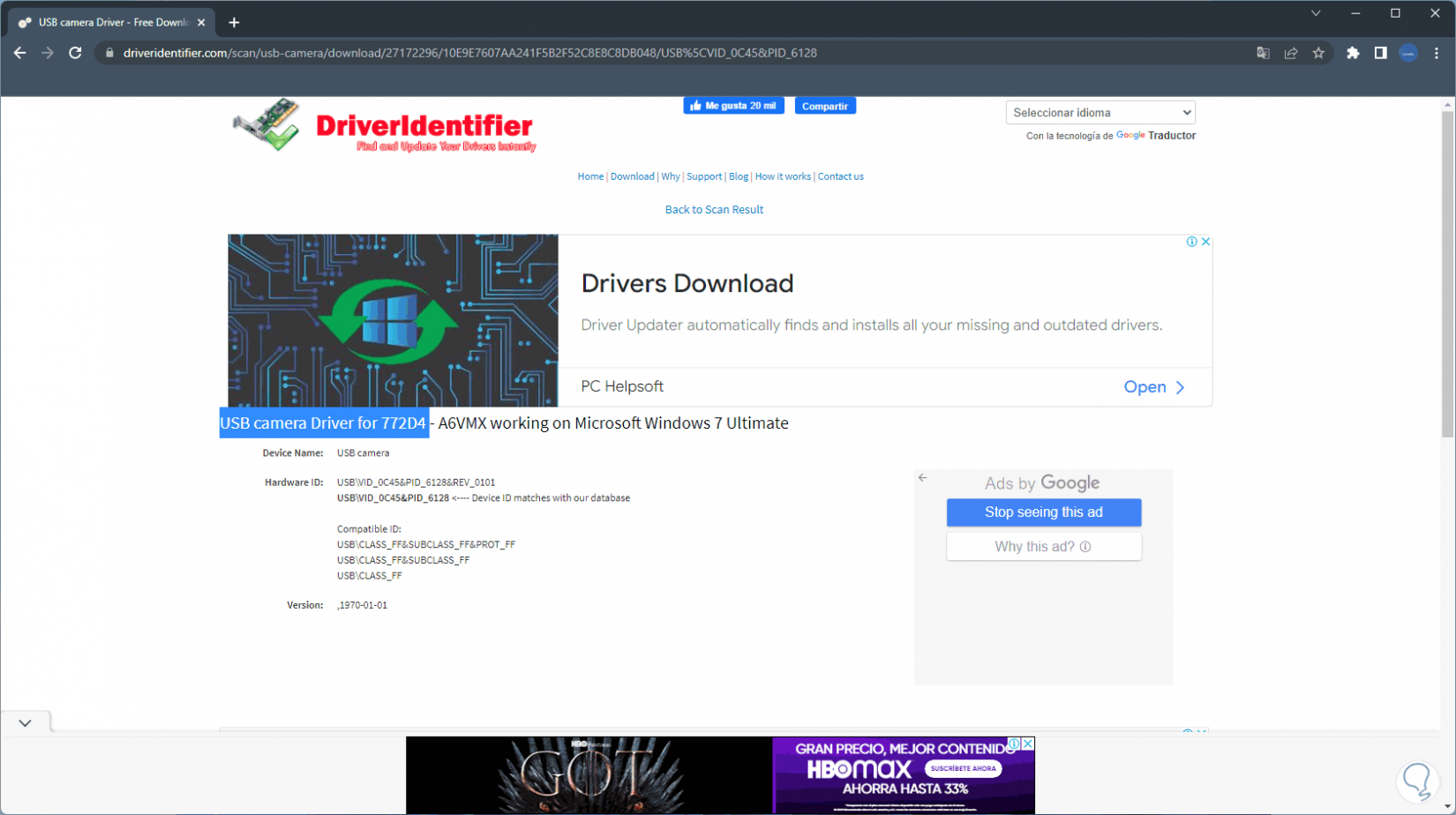The height and width of the screenshot is (815, 1456).
Task: Click the address bar URL
Action: pyautogui.click(x=470, y=53)
